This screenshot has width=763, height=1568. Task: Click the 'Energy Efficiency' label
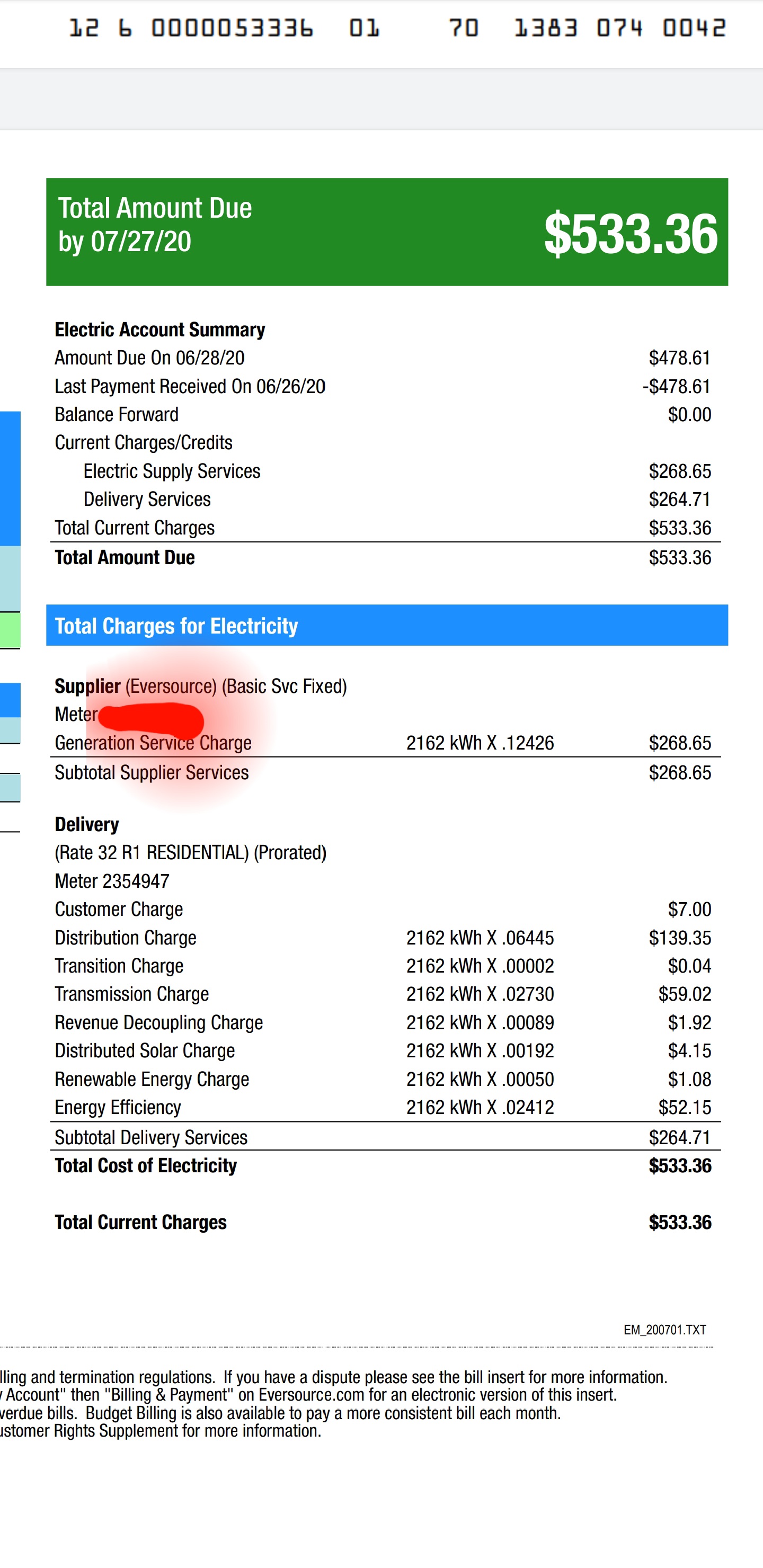coord(118,1107)
